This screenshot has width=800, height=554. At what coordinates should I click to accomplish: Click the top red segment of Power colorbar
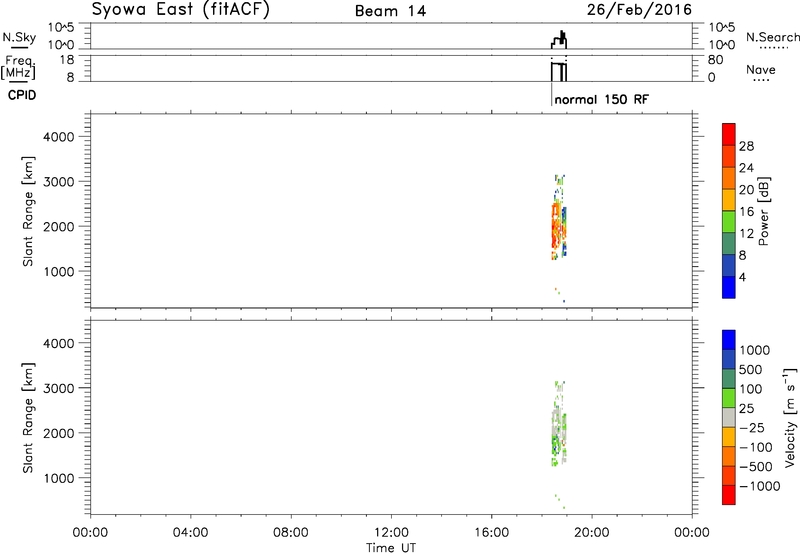[x=729, y=134]
